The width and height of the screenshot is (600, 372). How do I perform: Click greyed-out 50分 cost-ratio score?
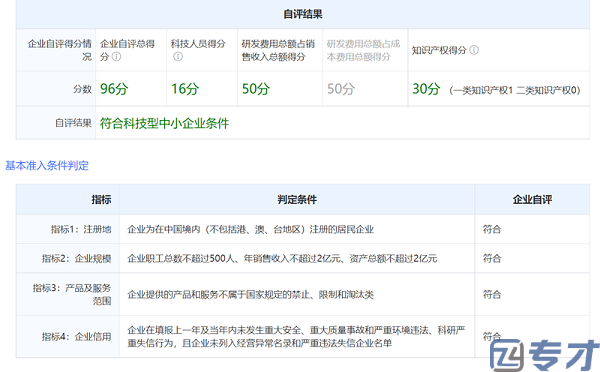(x=341, y=89)
